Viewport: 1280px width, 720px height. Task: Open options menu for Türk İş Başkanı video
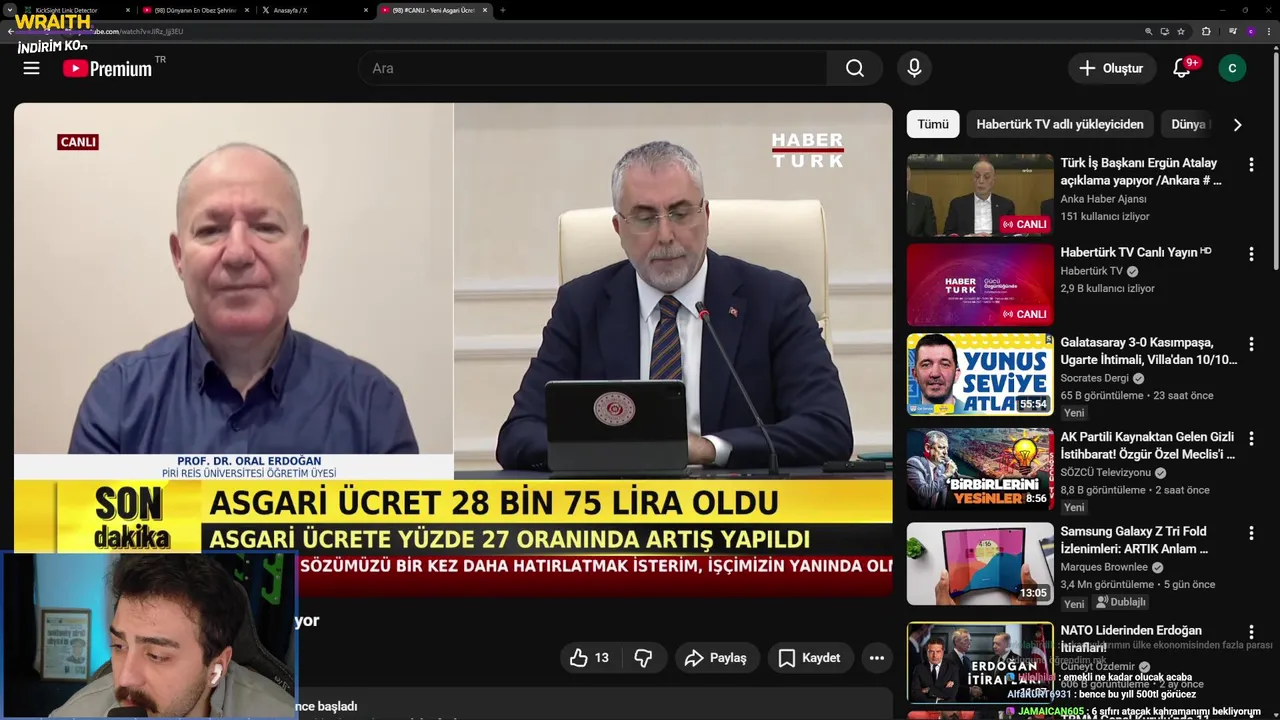(x=1250, y=164)
